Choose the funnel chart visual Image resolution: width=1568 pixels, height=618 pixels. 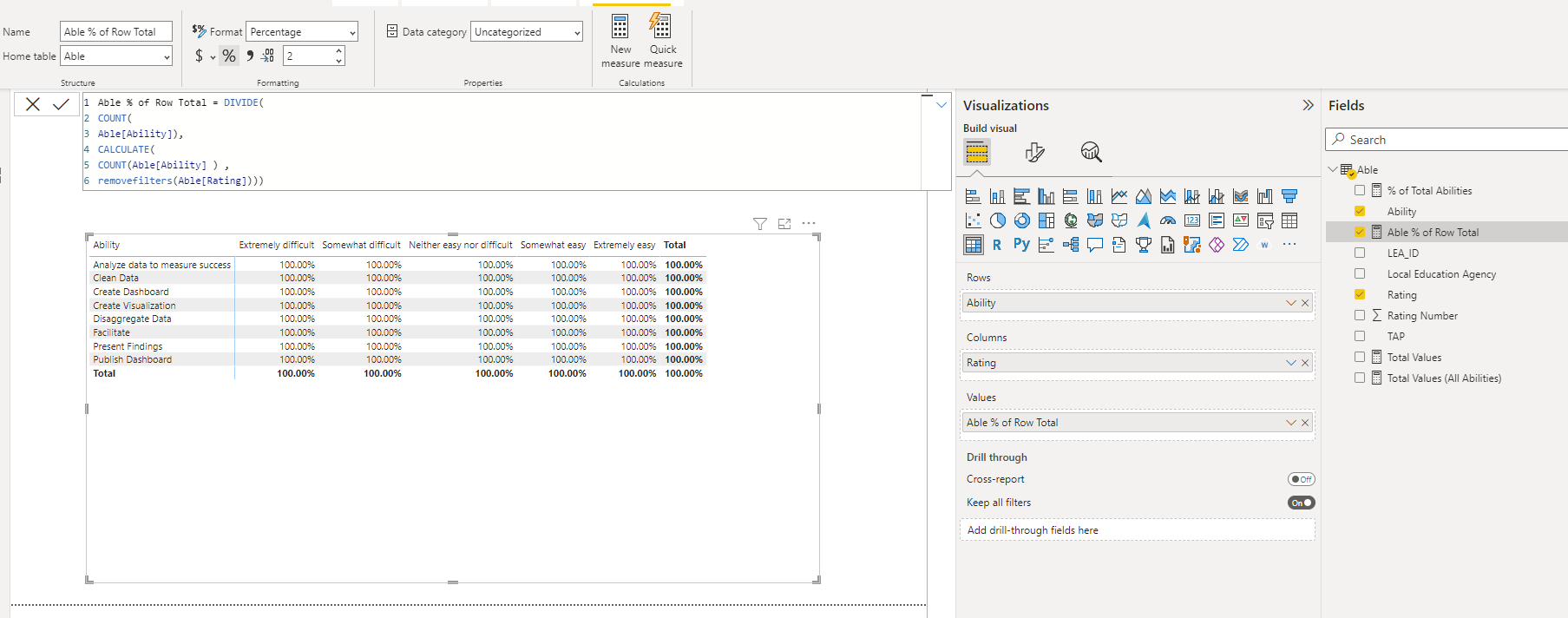pos(1289,196)
